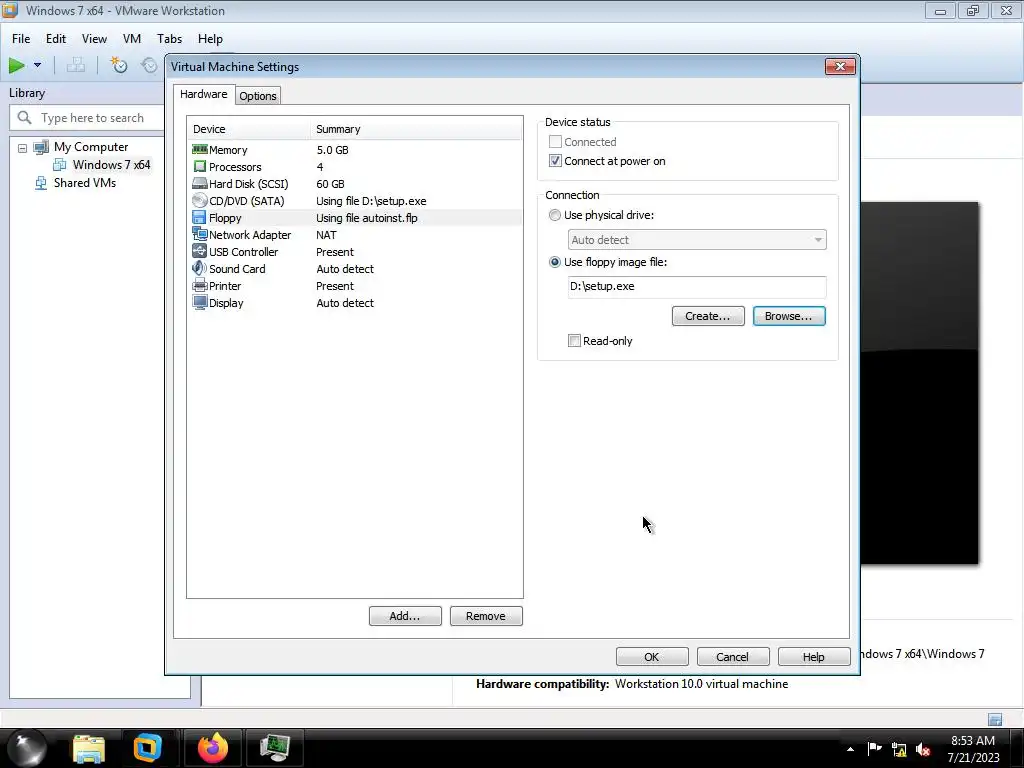Click the Create... button
Viewport: 1024px width, 768px height.
[708, 316]
